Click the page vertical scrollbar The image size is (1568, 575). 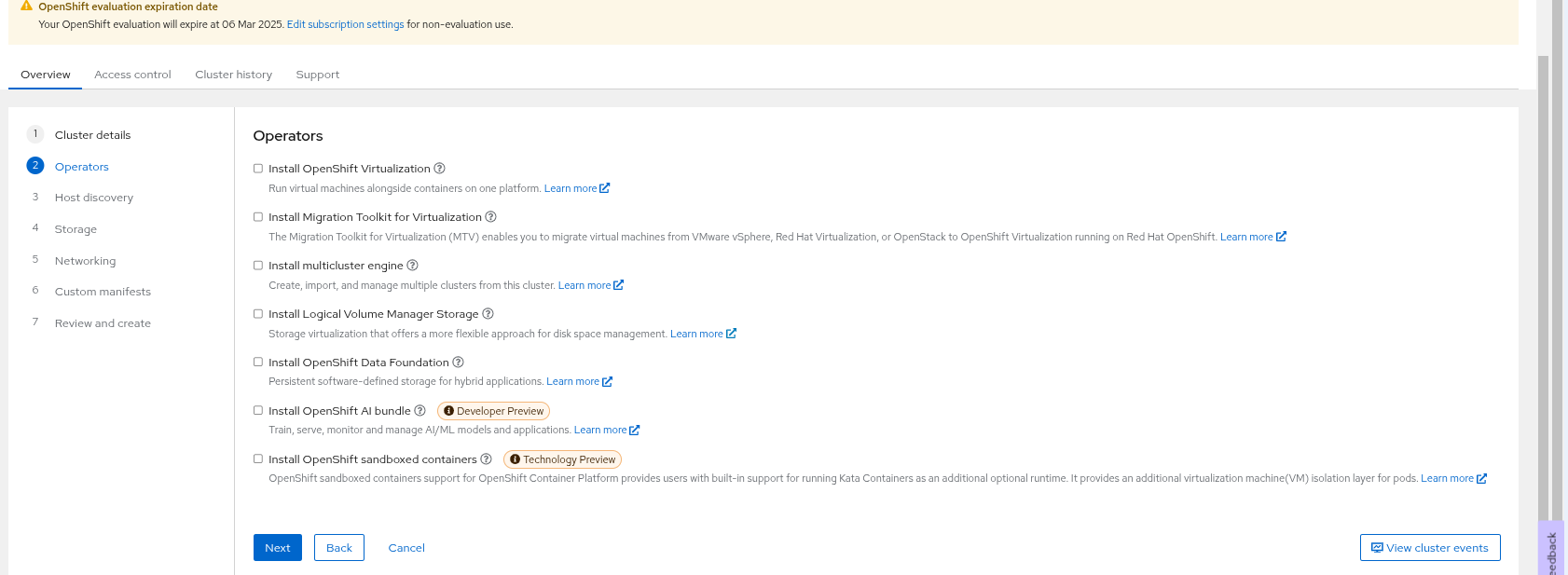(1543, 280)
